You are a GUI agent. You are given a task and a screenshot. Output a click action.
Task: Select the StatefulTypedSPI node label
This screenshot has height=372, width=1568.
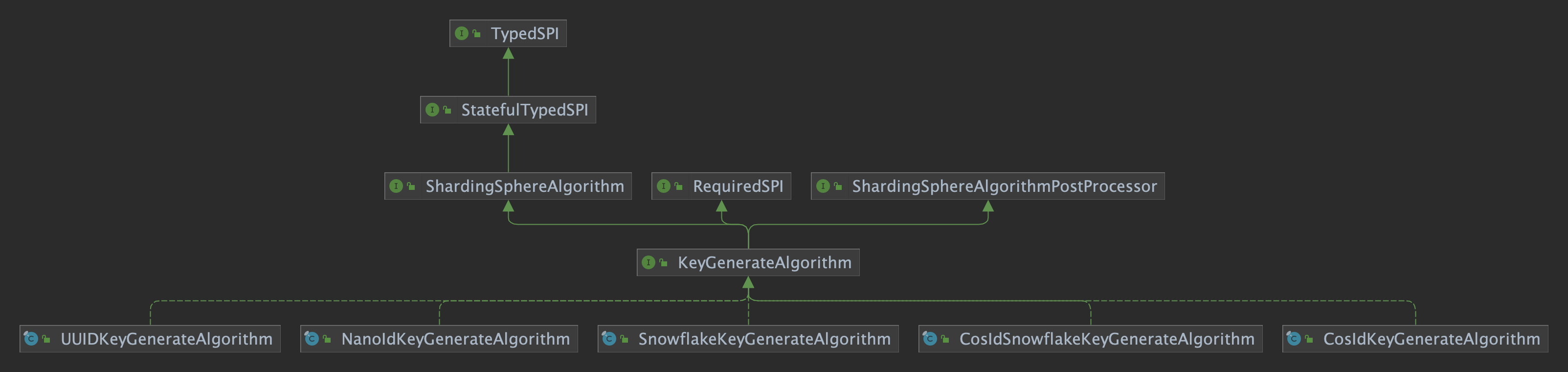tap(524, 110)
